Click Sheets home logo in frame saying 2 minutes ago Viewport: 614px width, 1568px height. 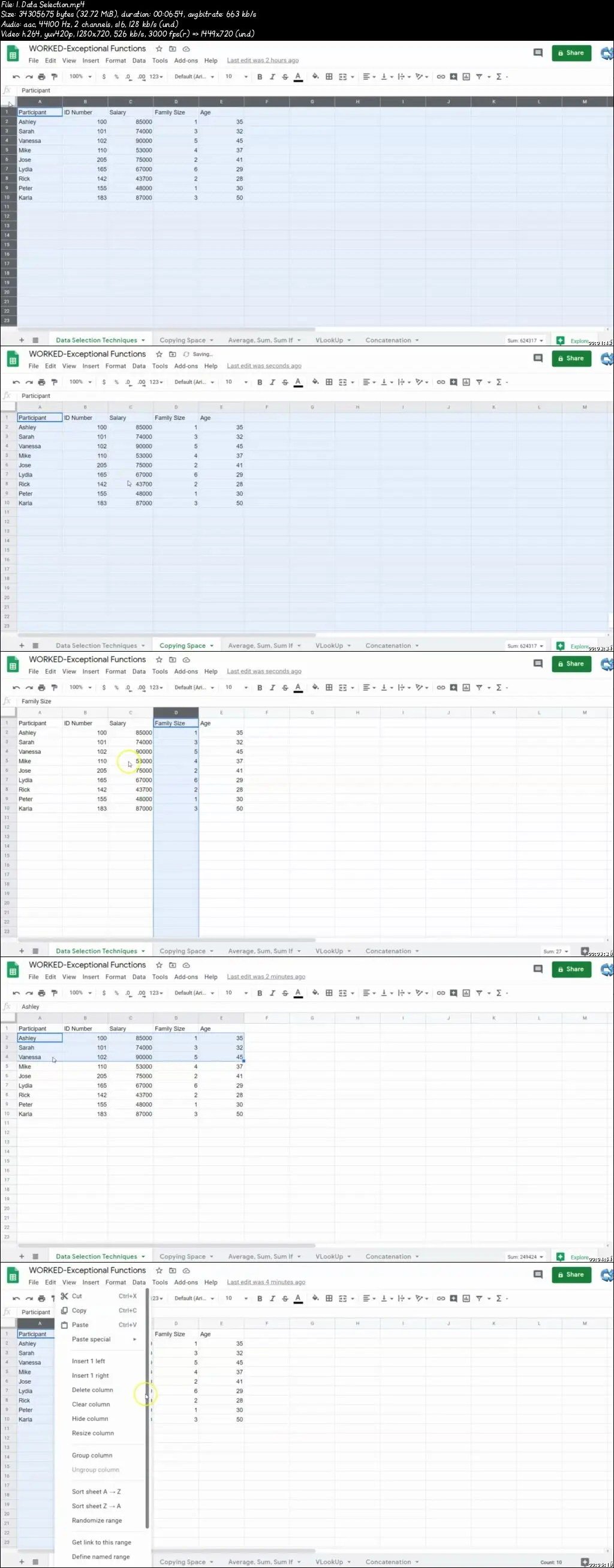(13, 971)
